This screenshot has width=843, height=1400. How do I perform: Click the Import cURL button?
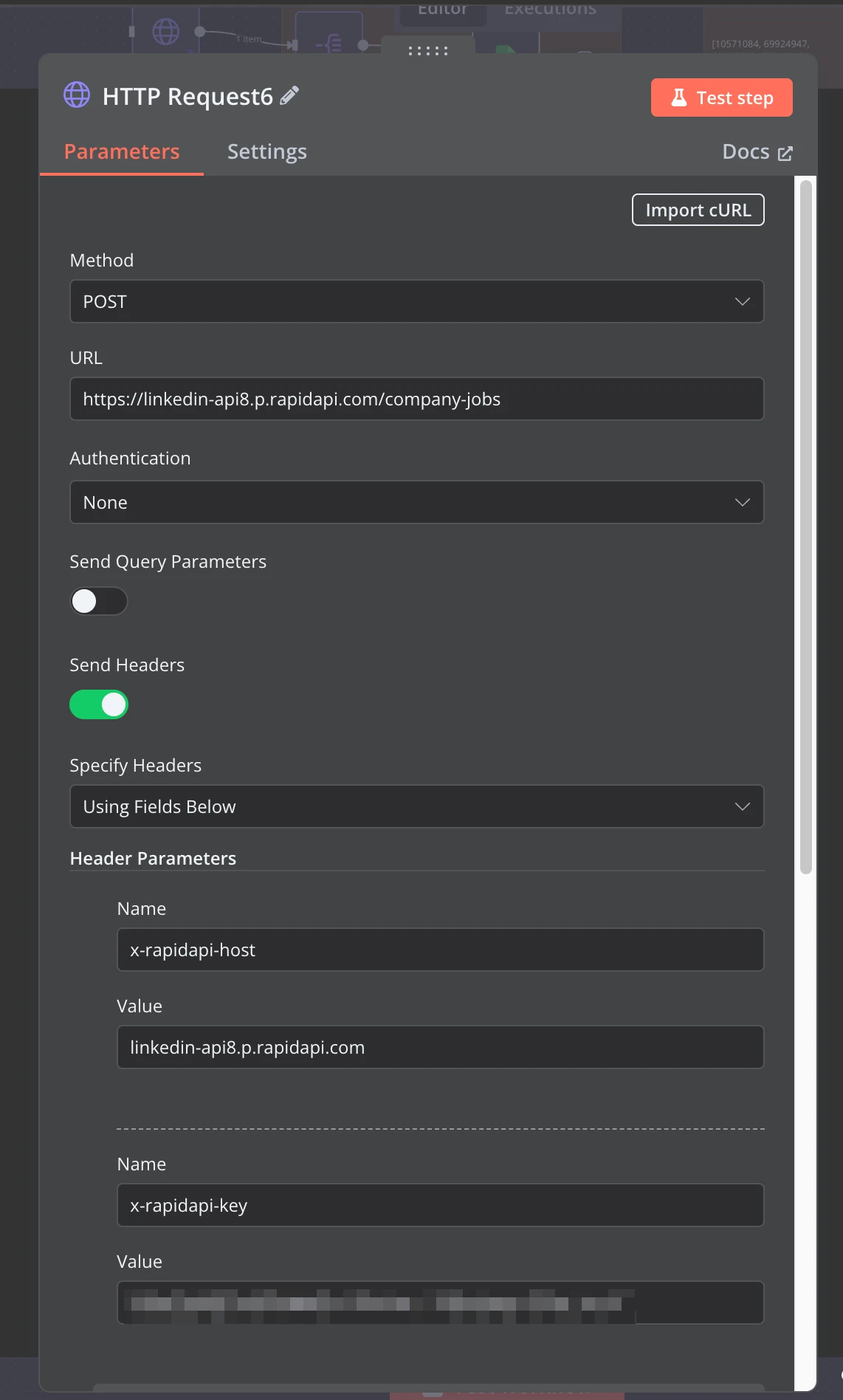click(698, 210)
